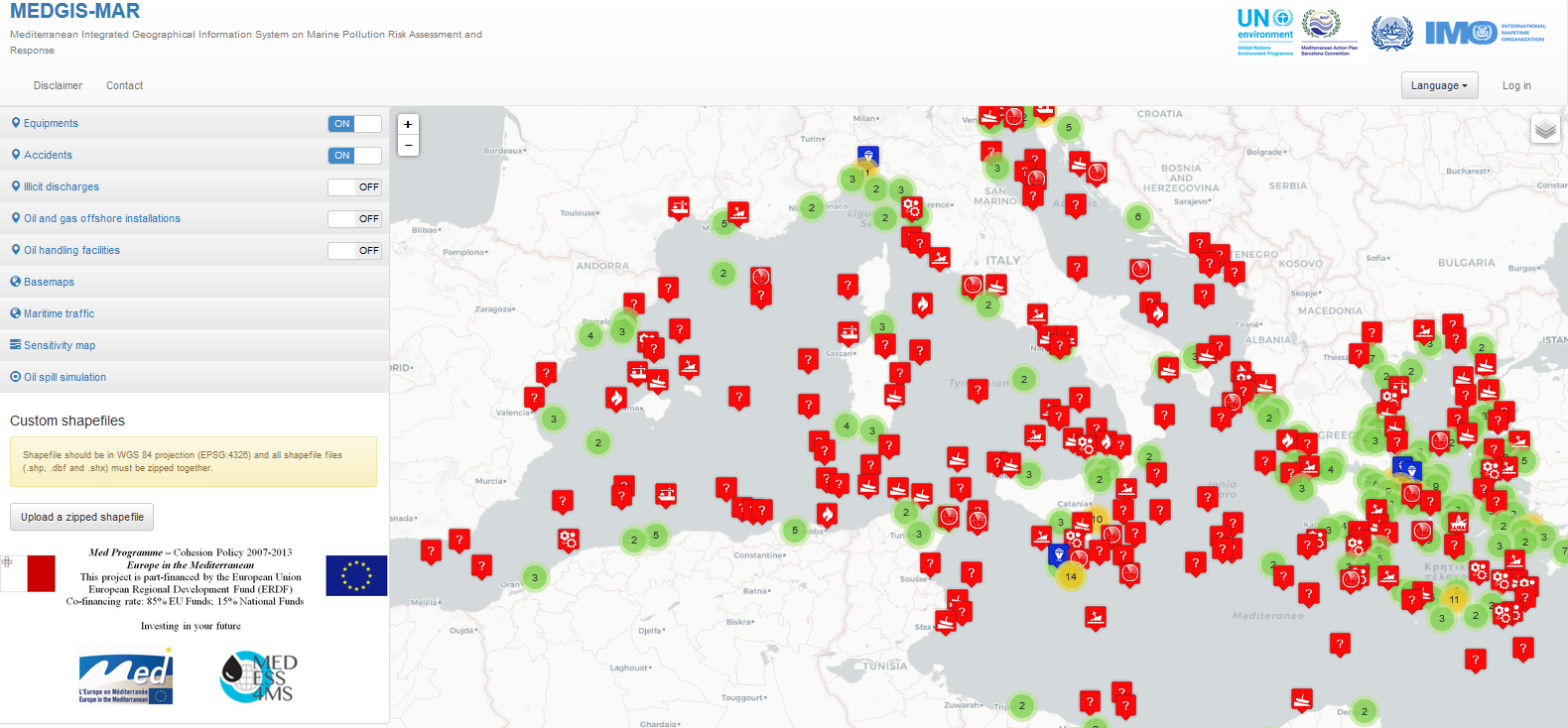This screenshot has height=728, width=1568.
Task: Click Upload a zipped shapefile button
Action: point(82,517)
